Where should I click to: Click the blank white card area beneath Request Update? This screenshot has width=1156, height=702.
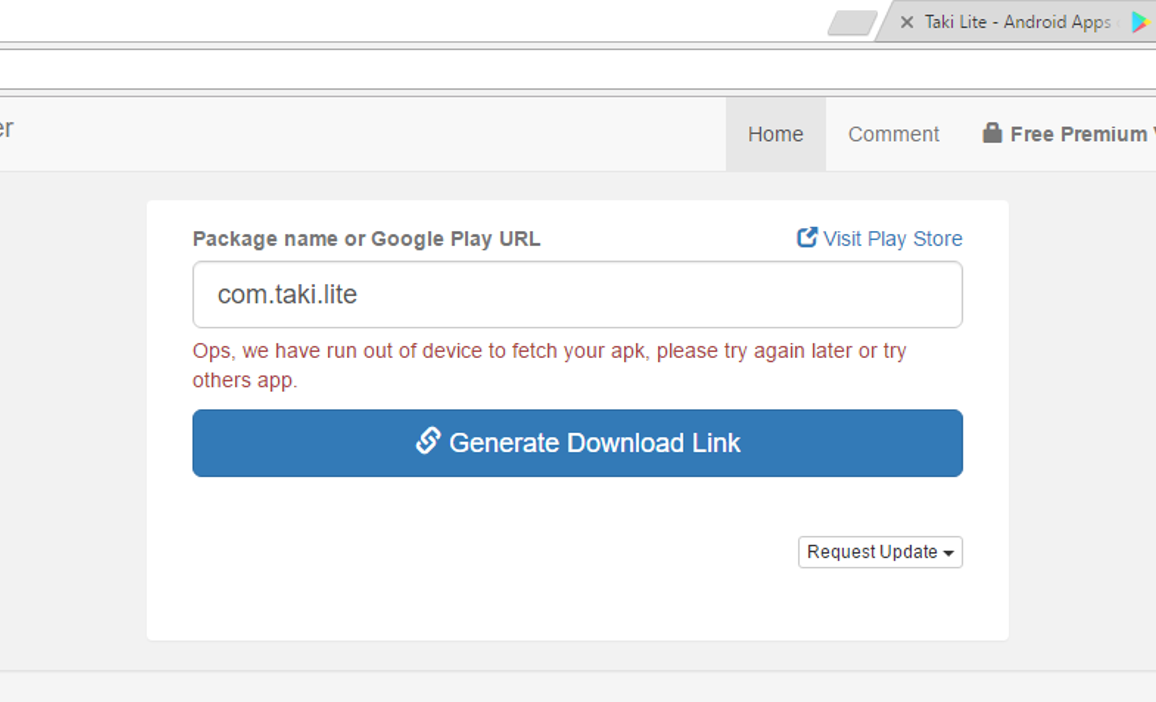[x=577, y=605]
